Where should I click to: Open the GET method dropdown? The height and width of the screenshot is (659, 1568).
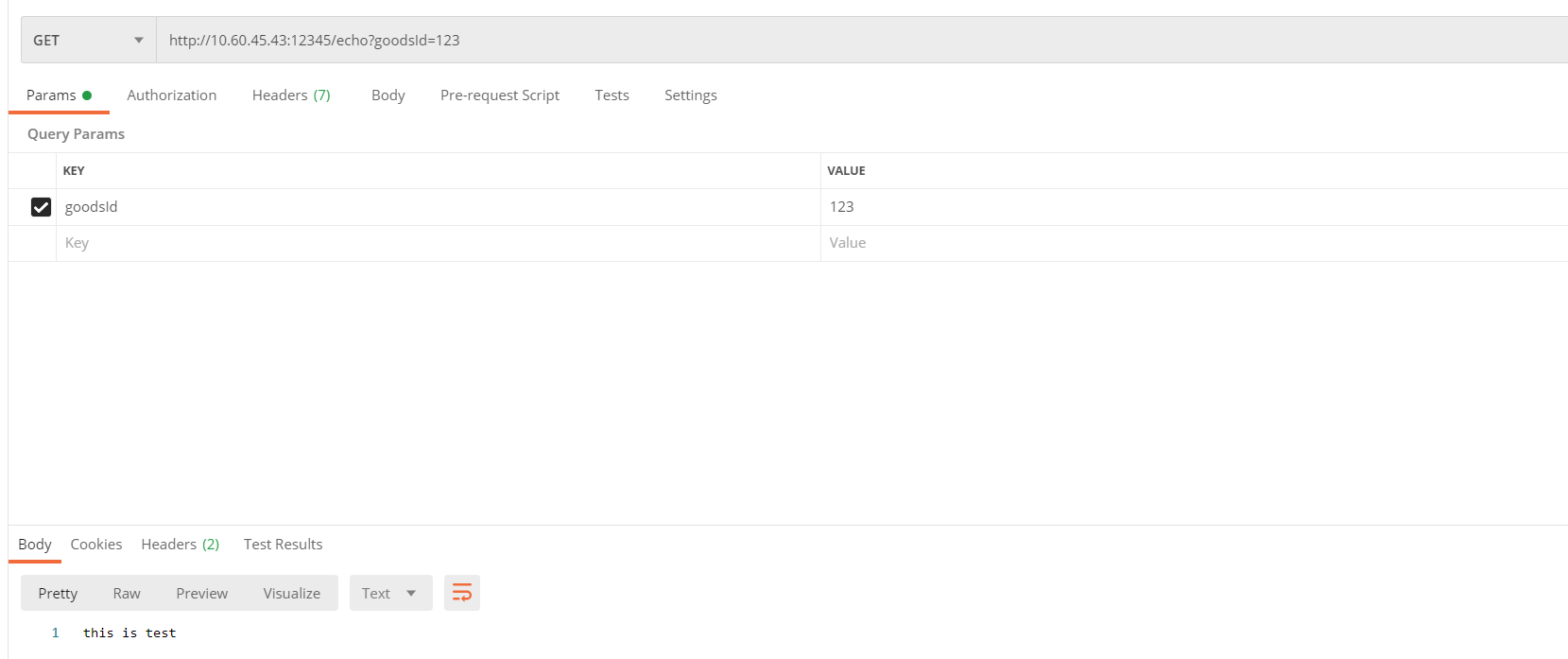[x=89, y=40]
